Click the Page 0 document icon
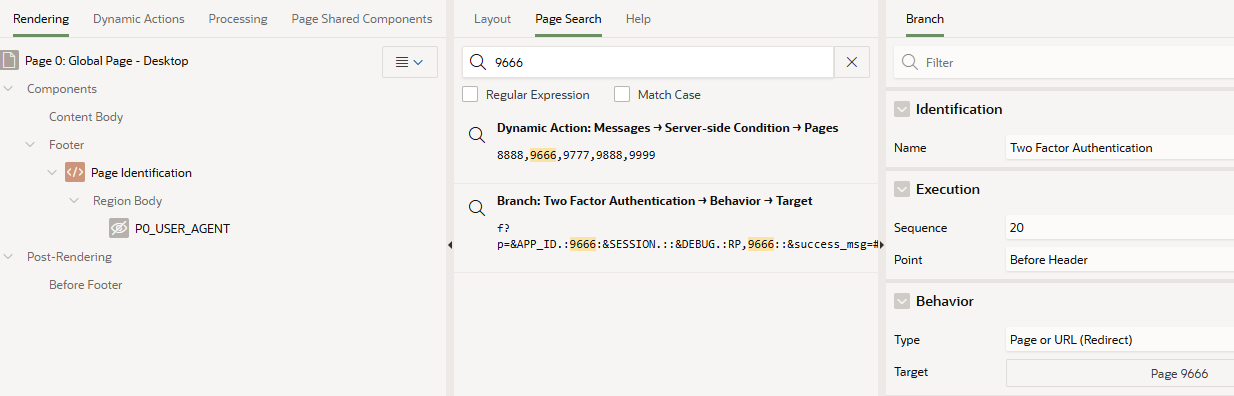The height and width of the screenshot is (396, 1234). (x=9, y=60)
